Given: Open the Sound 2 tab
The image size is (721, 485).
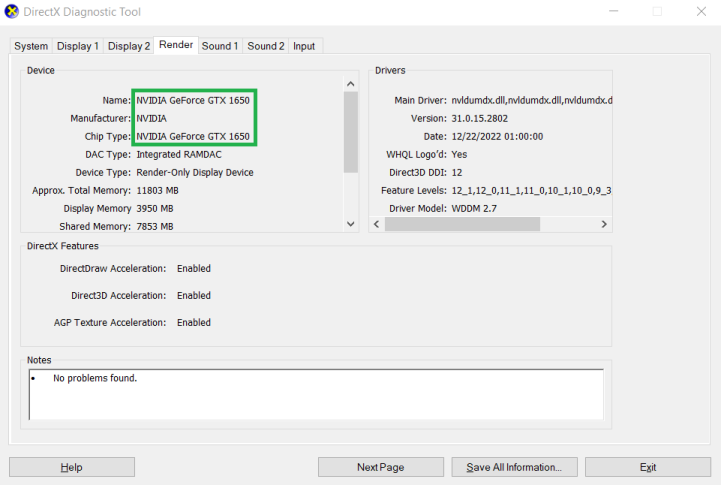Looking at the screenshot, I should [x=266, y=46].
